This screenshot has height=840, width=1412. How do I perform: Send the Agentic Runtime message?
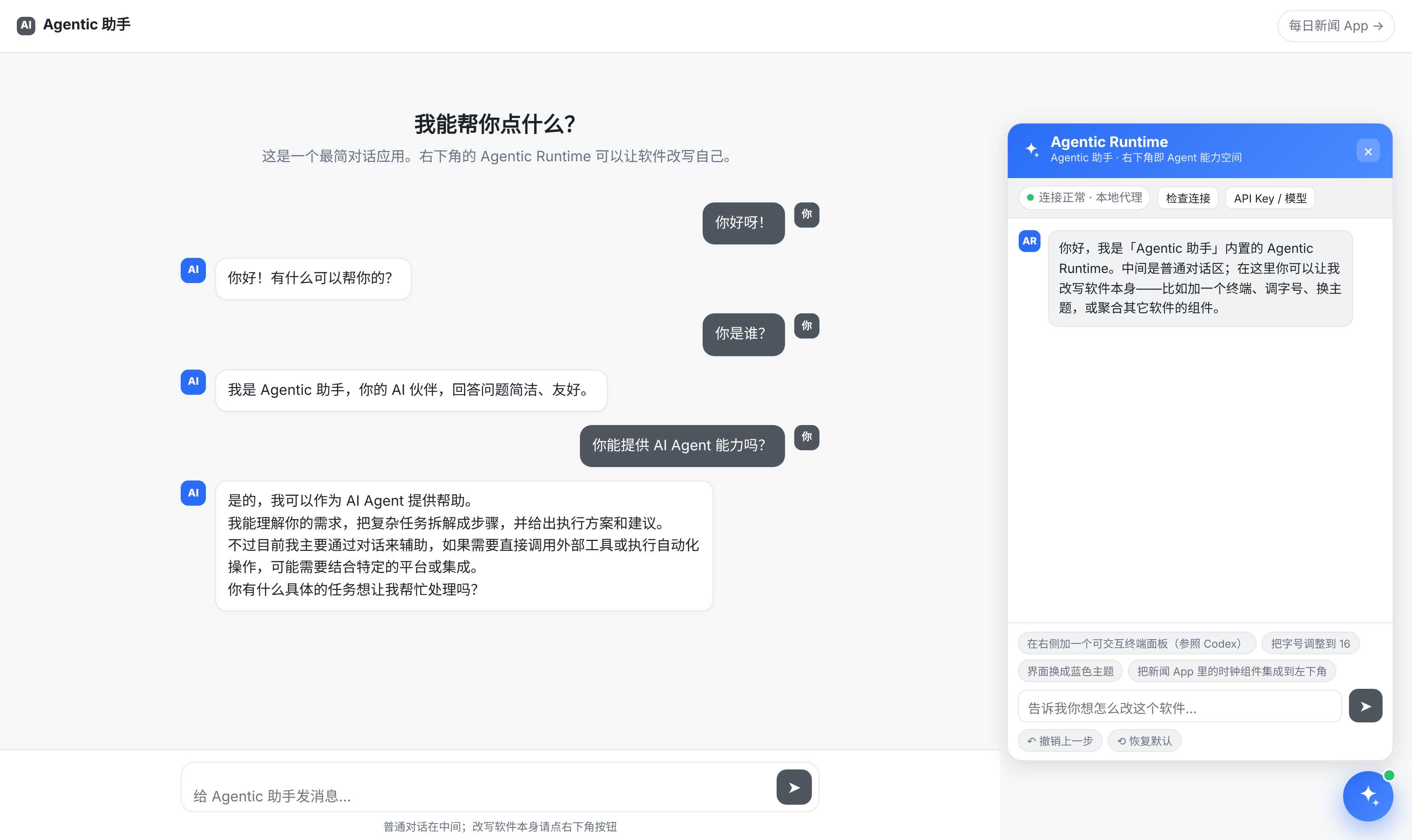click(x=1365, y=706)
